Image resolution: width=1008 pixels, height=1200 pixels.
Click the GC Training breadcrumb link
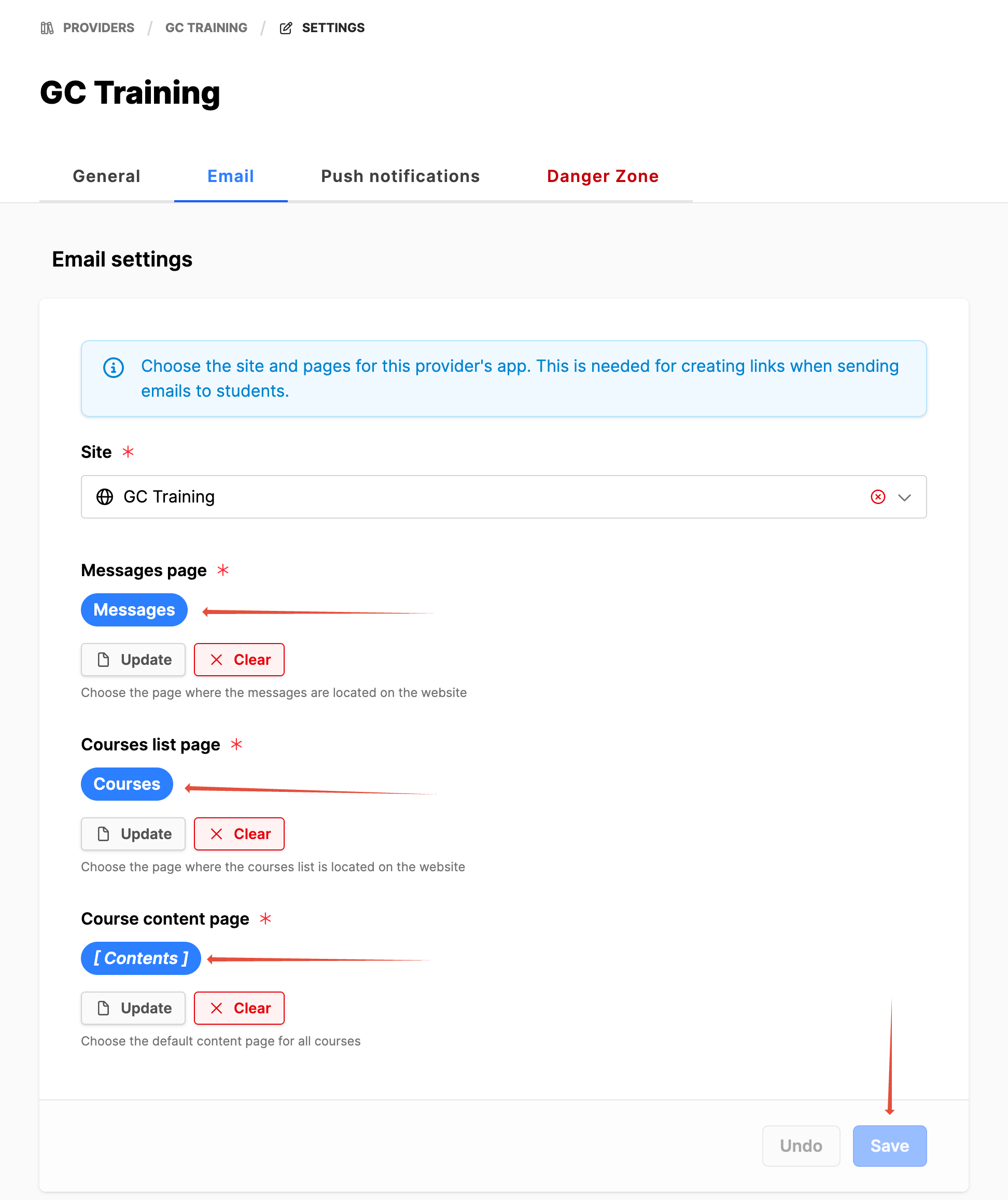click(206, 28)
